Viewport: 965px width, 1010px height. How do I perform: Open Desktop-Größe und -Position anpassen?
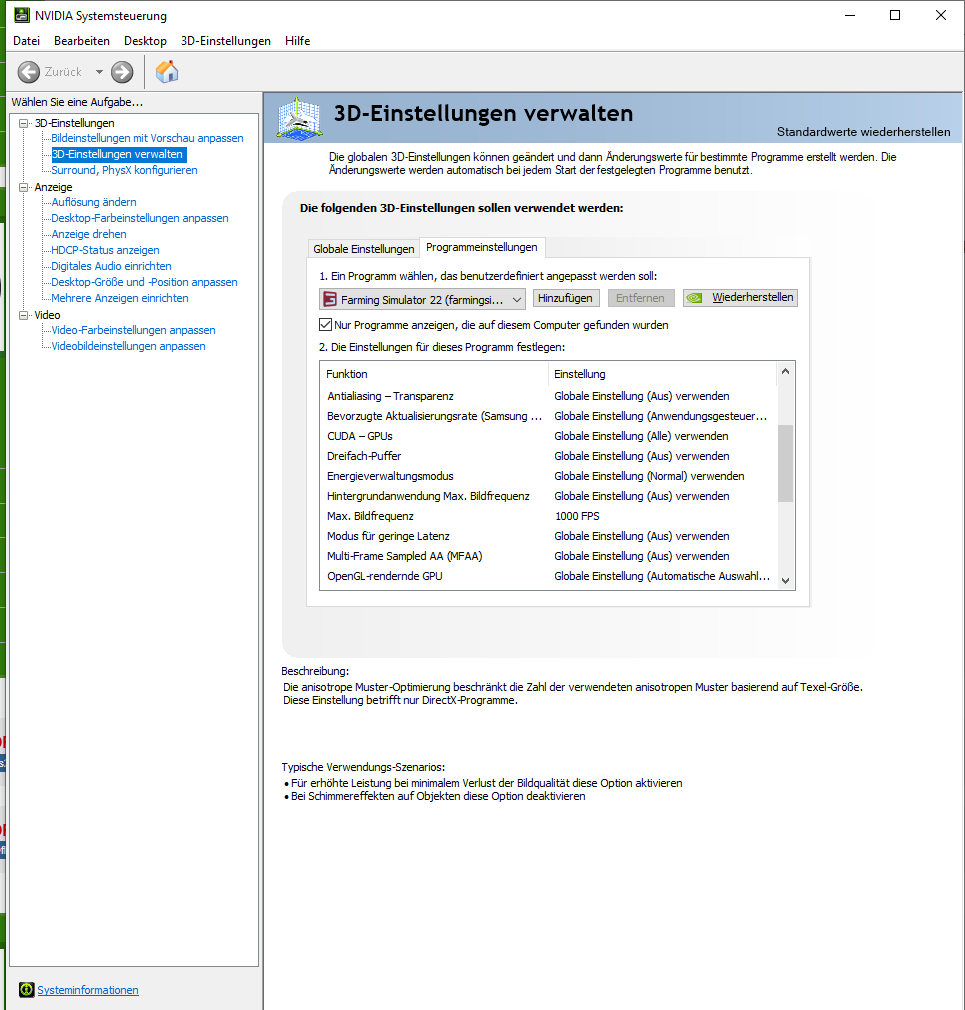click(144, 282)
